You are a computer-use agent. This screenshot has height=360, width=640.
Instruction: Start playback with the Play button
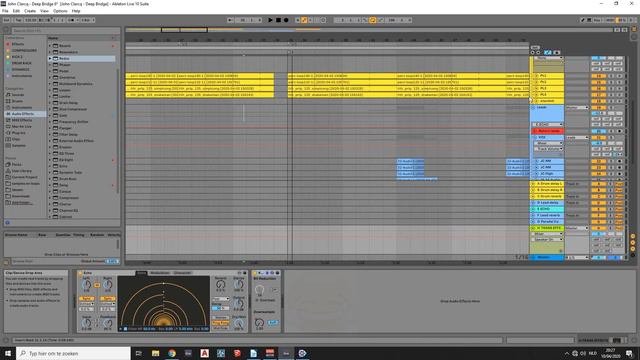[x=270, y=20]
